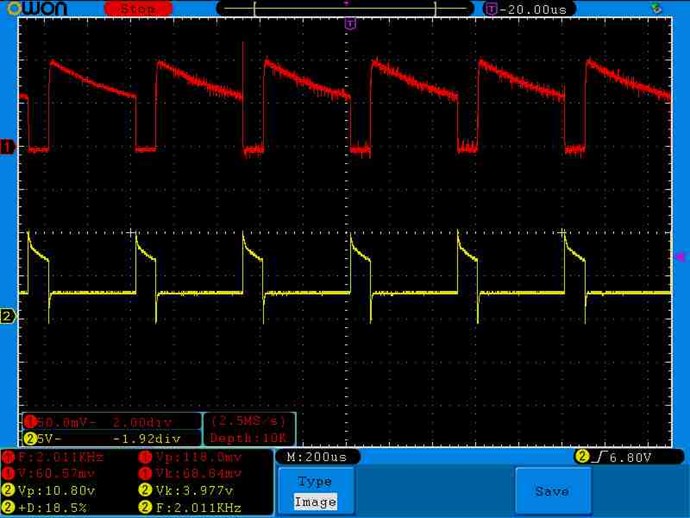Image resolution: width=690 pixels, height=518 pixels.
Task: Click the Save button
Action: click(553, 491)
